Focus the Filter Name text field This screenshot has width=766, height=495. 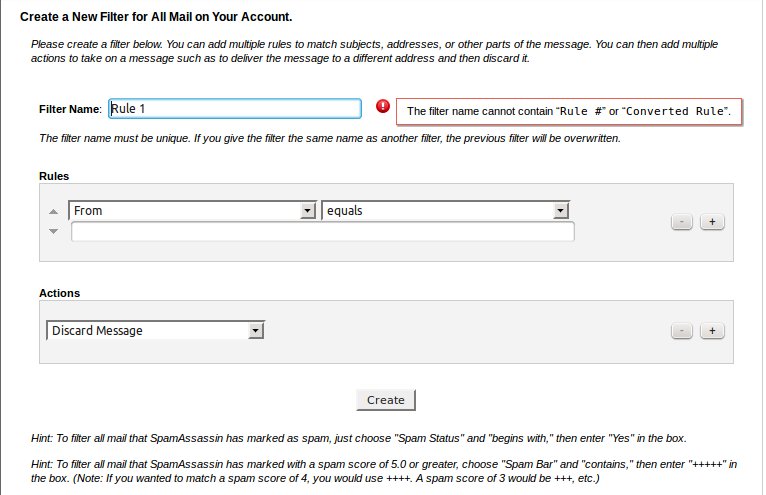(234, 108)
